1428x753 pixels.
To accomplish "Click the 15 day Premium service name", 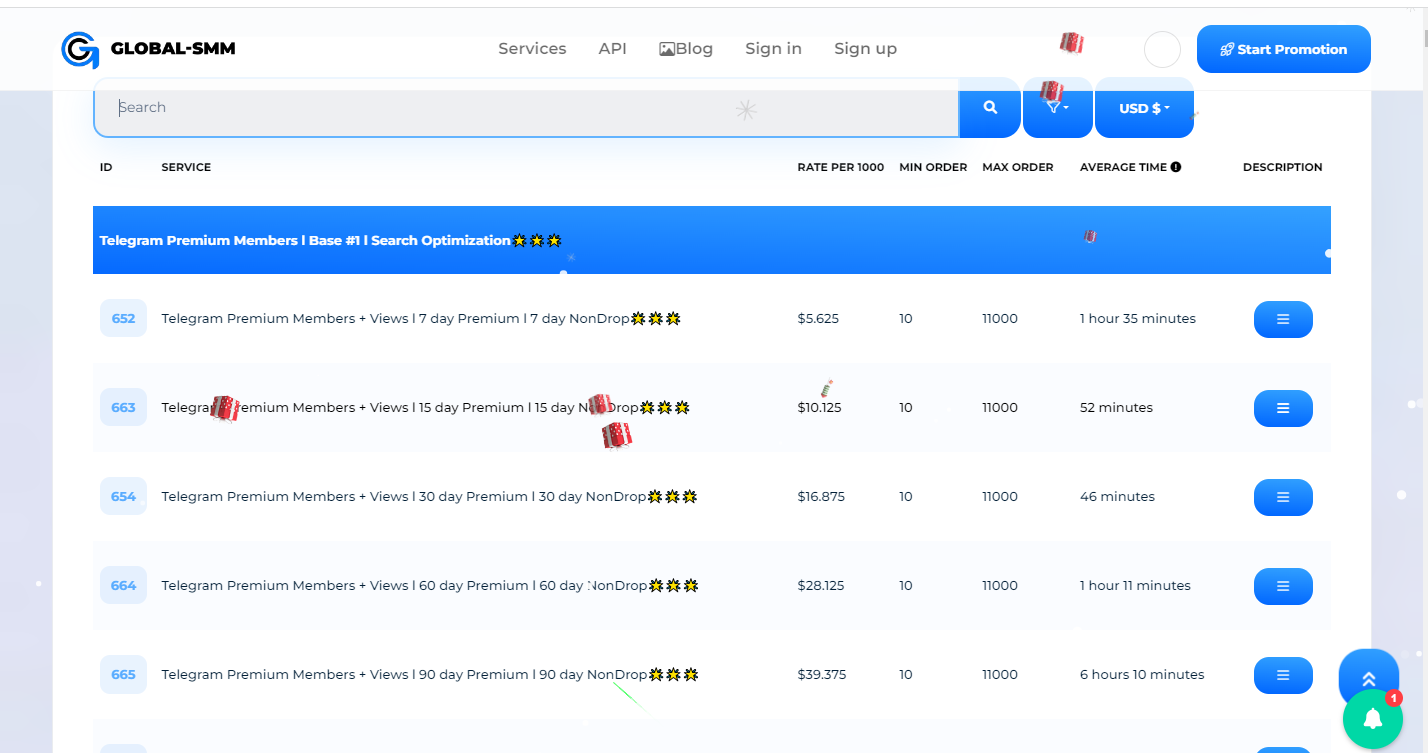I will point(426,408).
